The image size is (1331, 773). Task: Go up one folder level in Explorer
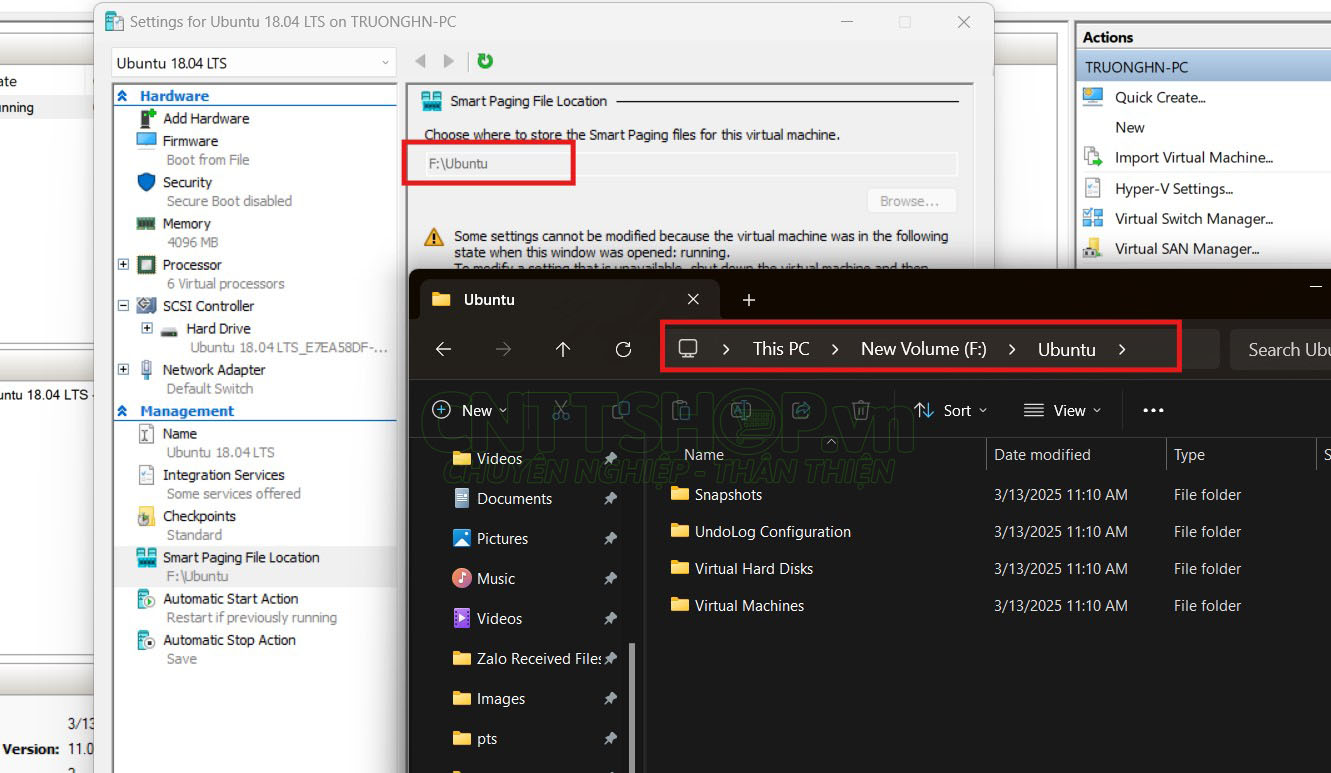click(563, 349)
